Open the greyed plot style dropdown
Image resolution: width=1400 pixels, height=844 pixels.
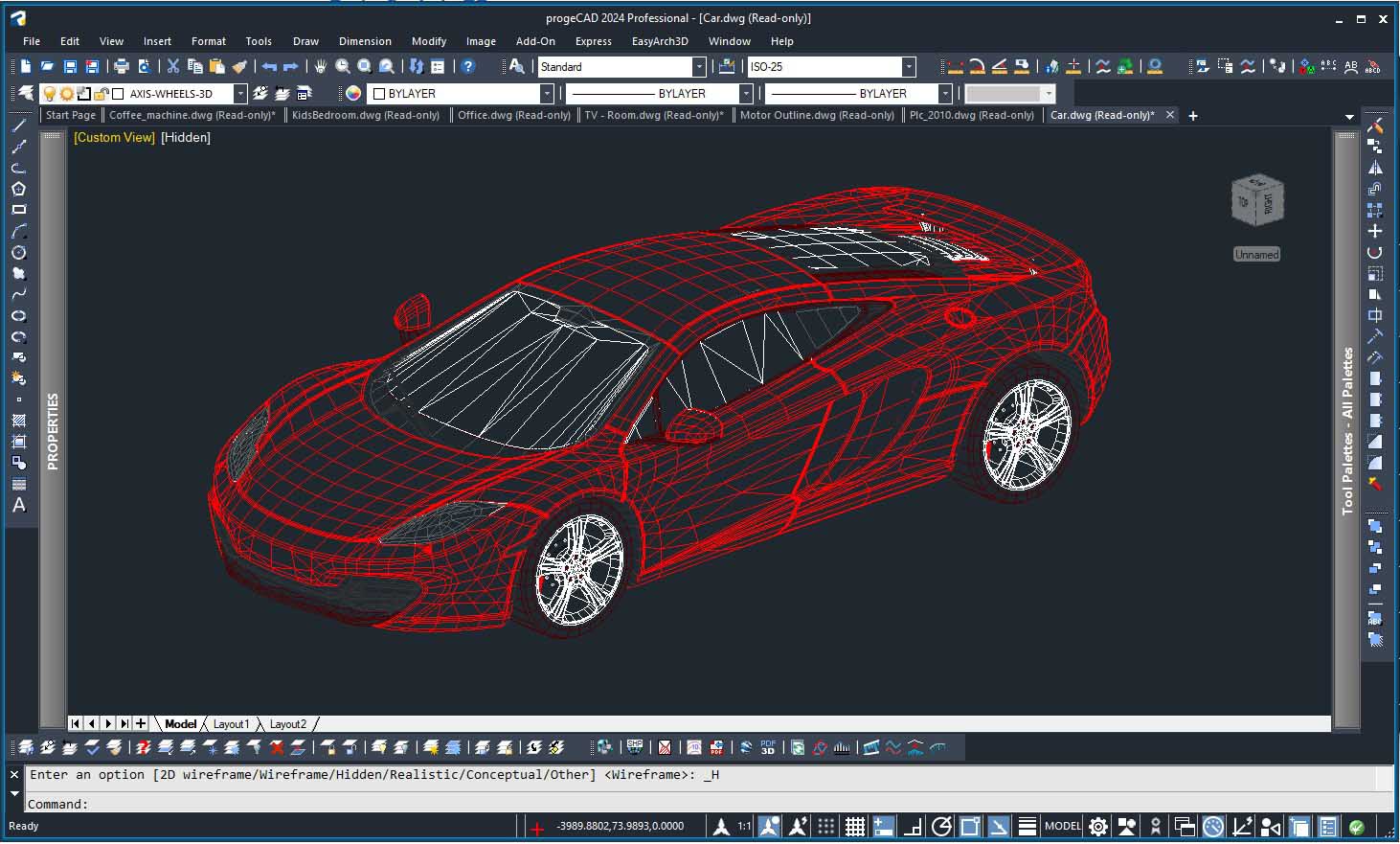(x=1049, y=93)
